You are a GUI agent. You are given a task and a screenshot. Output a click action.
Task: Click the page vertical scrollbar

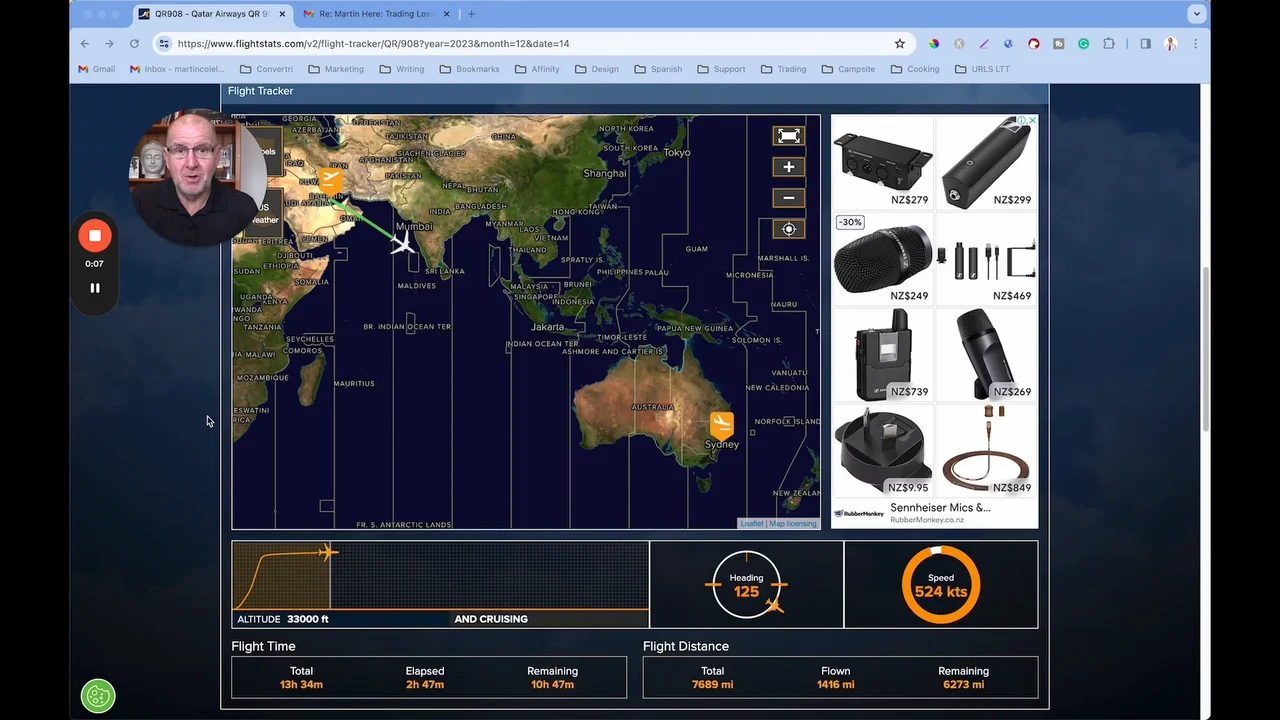pos(1205,350)
